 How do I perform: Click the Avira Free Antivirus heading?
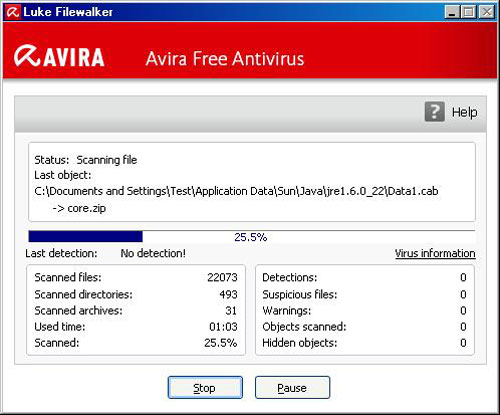(x=225, y=59)
